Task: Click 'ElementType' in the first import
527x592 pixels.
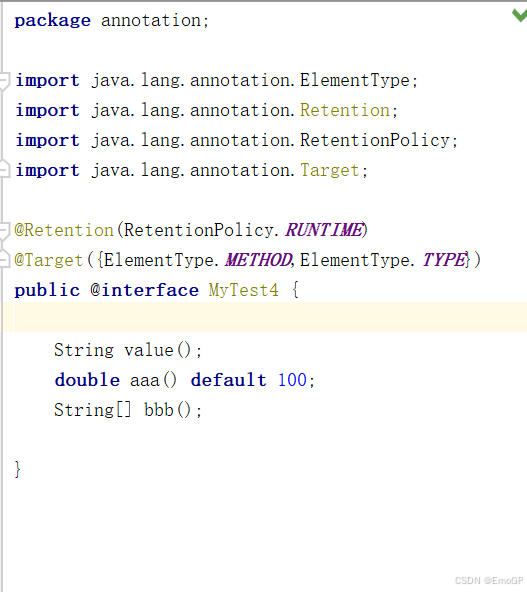Action: (x=355, y=80)
